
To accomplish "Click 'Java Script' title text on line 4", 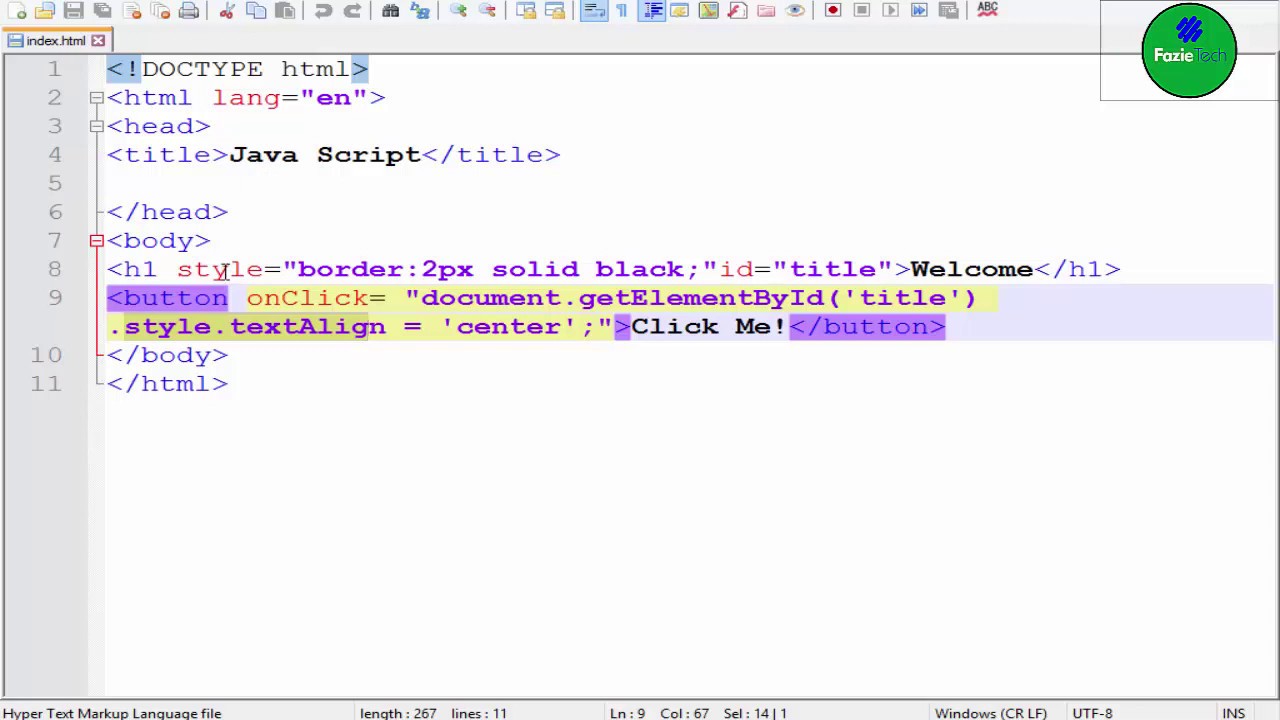I will pyautogui.click(x=325, y=155).
